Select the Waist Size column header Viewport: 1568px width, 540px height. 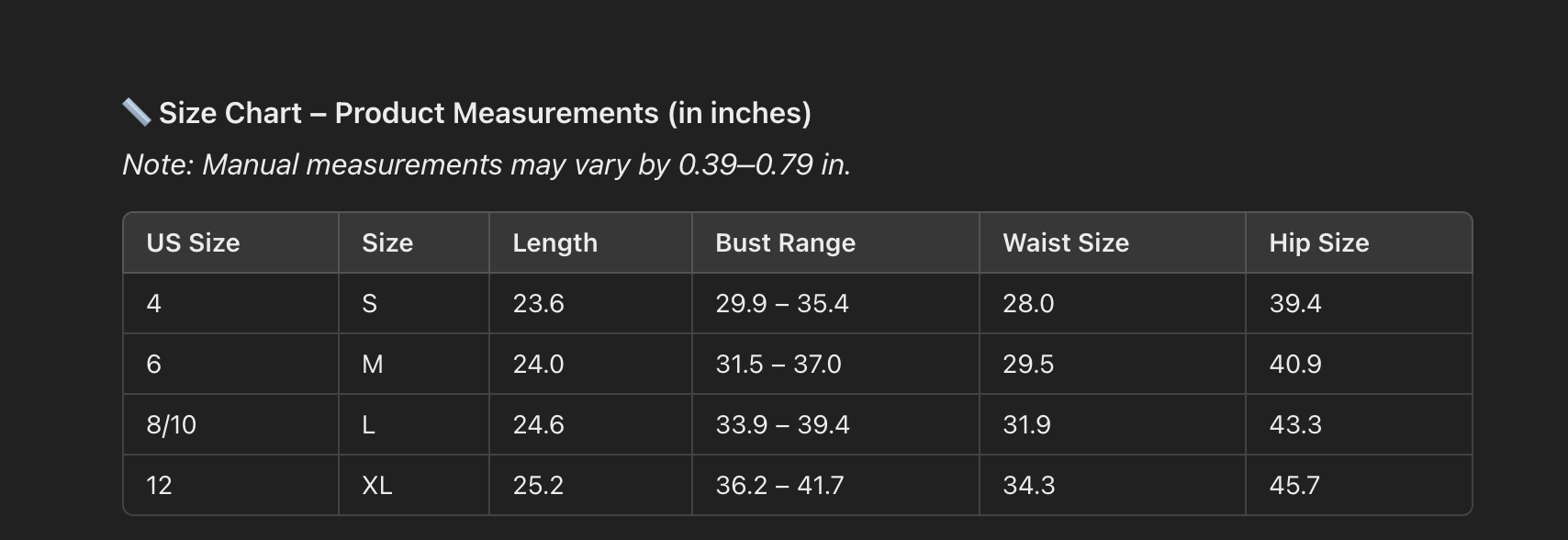1113,242
